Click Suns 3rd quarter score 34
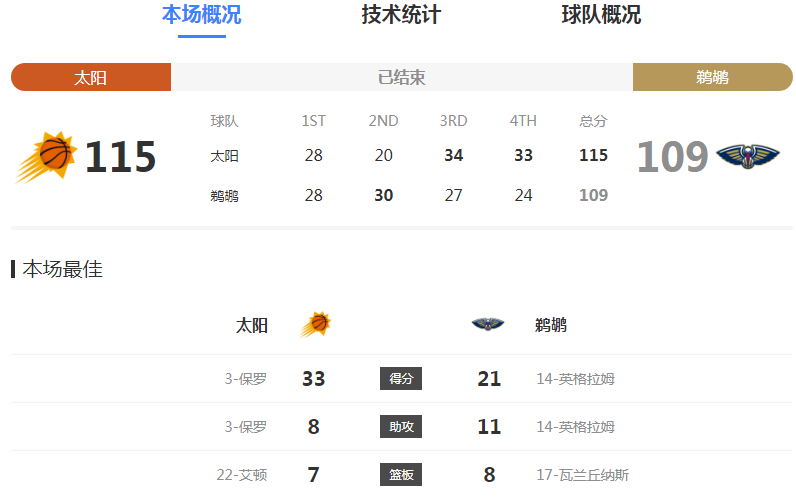The width and height of the screenshot is (796, 502). [x=454, y=155]
